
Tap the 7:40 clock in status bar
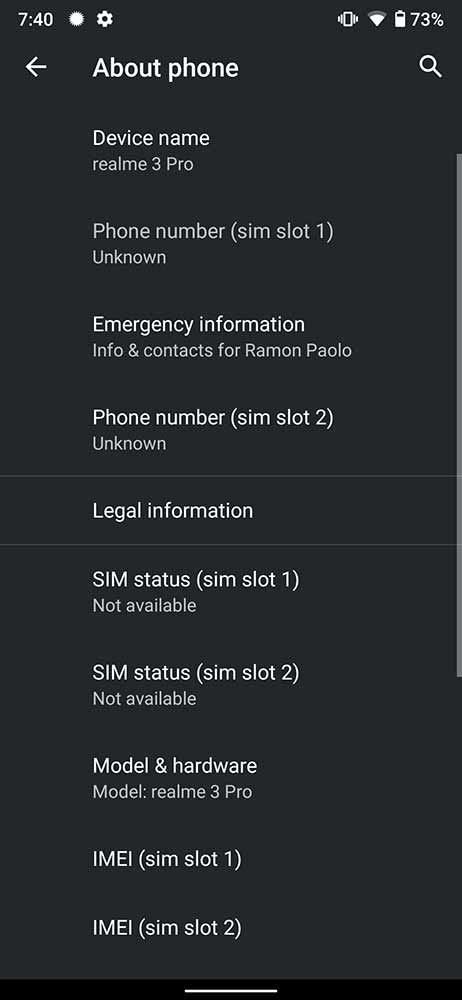[x=36, y=20]
